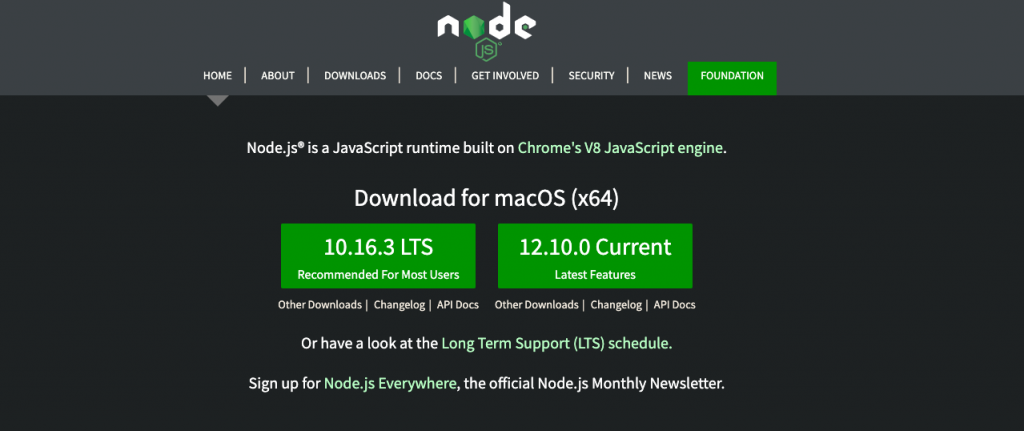Follow Chrome's V8 JavaScript engine link
1024x431 pixels.
tap(620, 148)
